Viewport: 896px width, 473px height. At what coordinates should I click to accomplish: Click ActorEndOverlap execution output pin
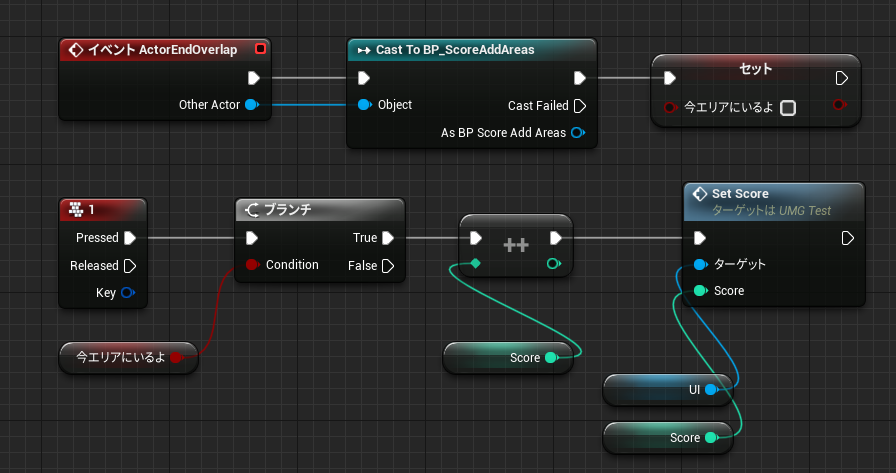click(x=254, y=78)
